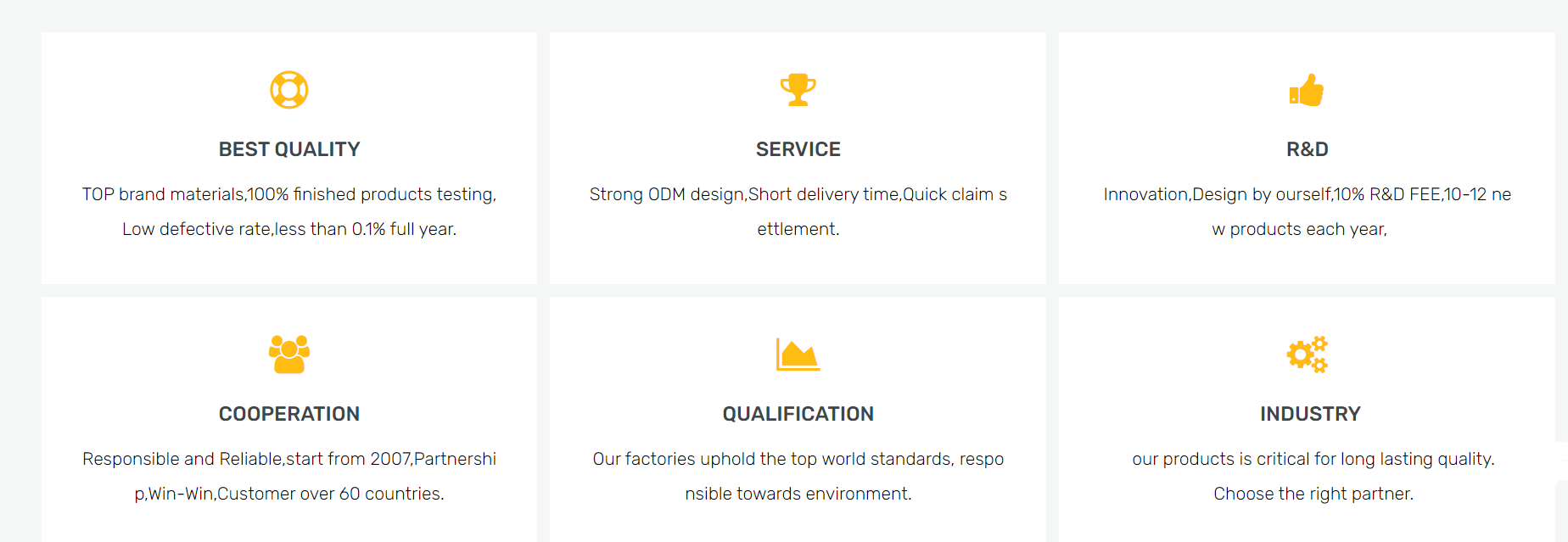The height and width of the screenshot is (542, 1568).
Task: Select the SERVICE heading
Action: coord(798,149)
